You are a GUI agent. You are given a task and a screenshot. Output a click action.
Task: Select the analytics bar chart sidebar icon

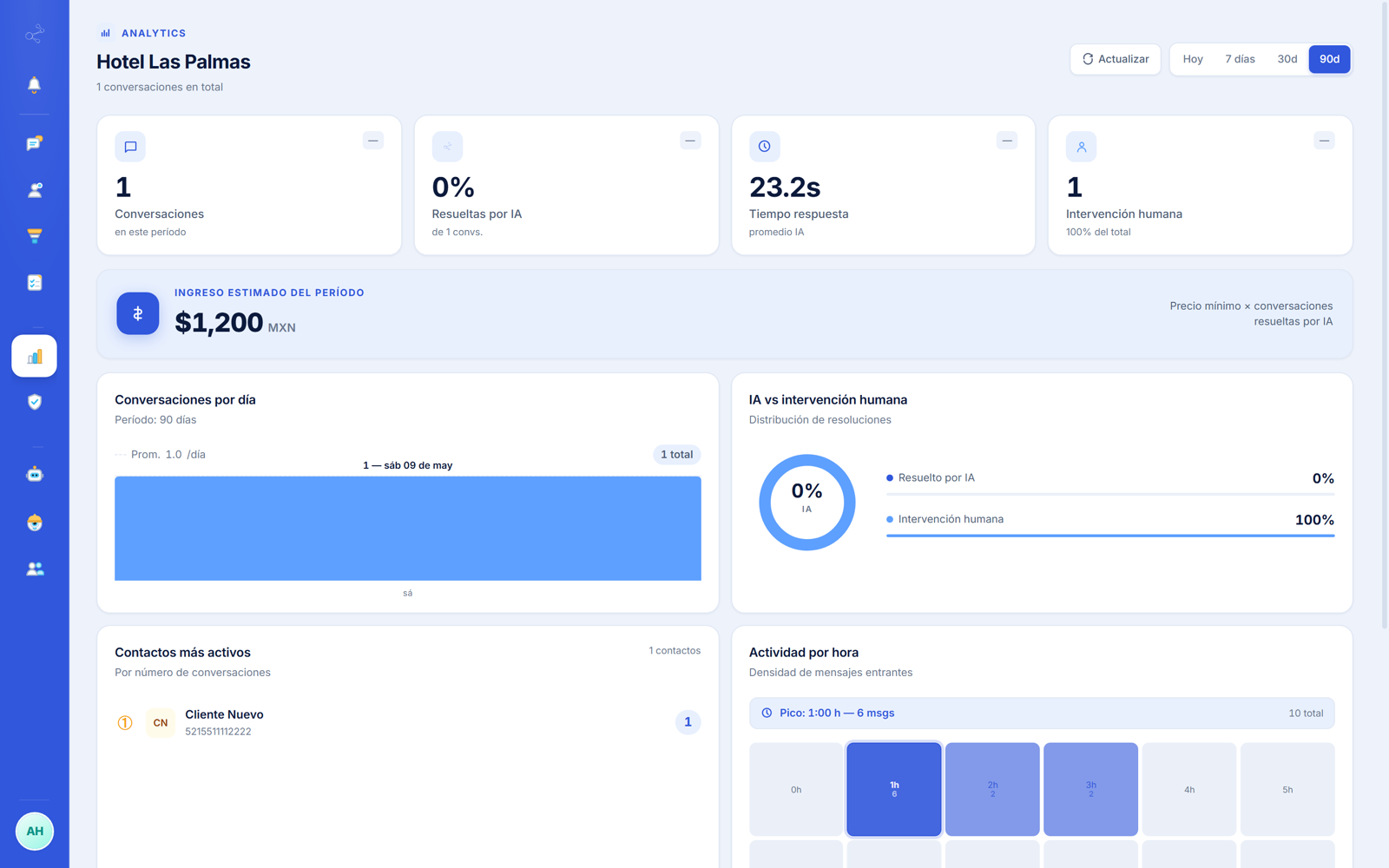click(34, 356)
